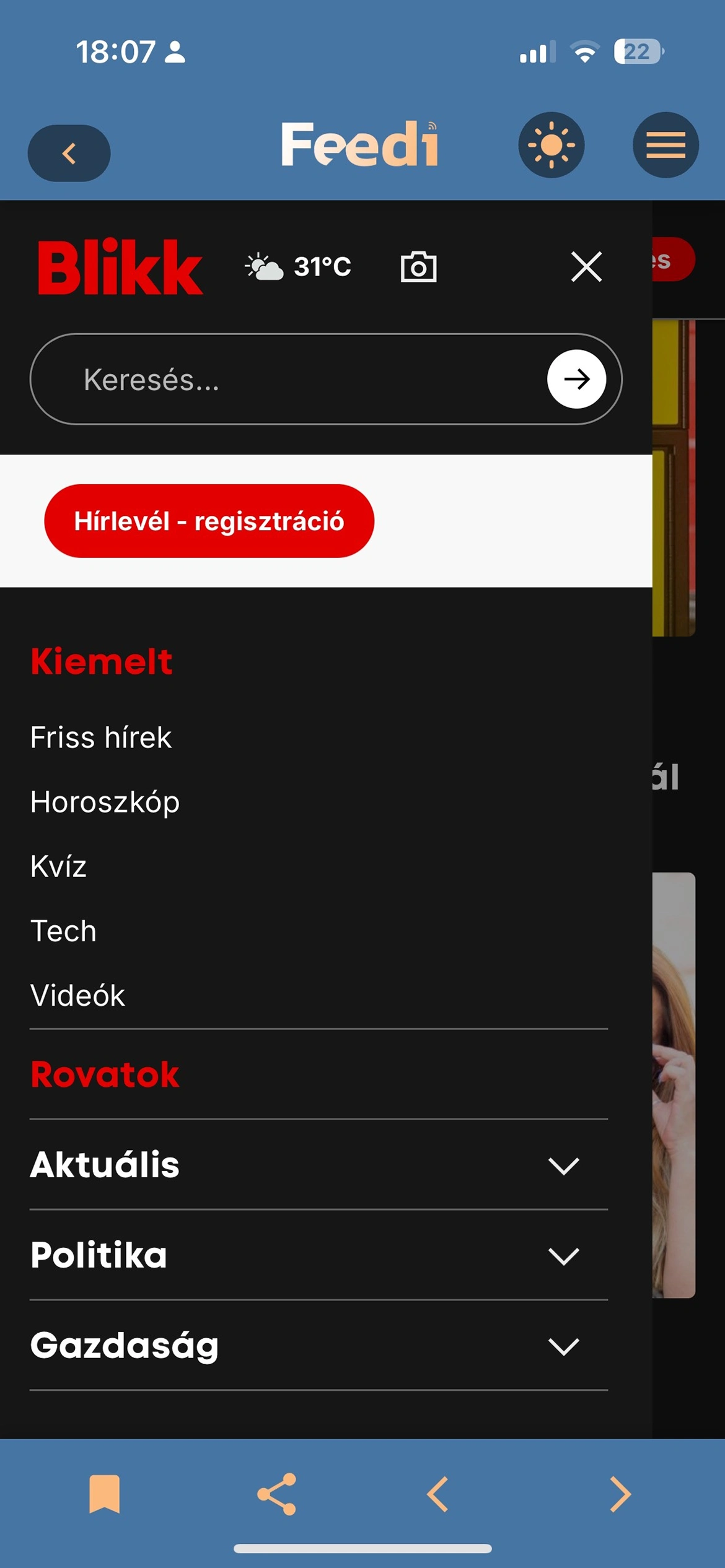Image resolution: width=725 pixels, height=1568 pixels.
Task: Go to Horoszkóp page
Action: (x=105, y=803)
